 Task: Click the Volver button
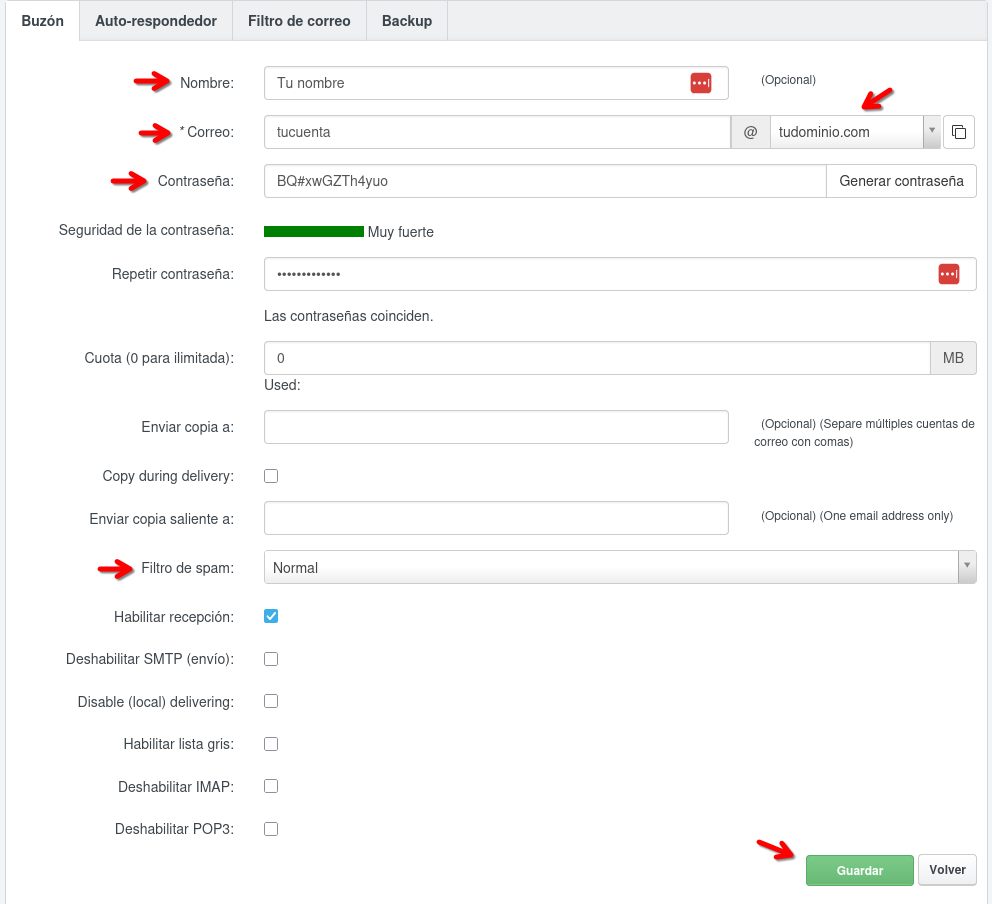(947, 870)
